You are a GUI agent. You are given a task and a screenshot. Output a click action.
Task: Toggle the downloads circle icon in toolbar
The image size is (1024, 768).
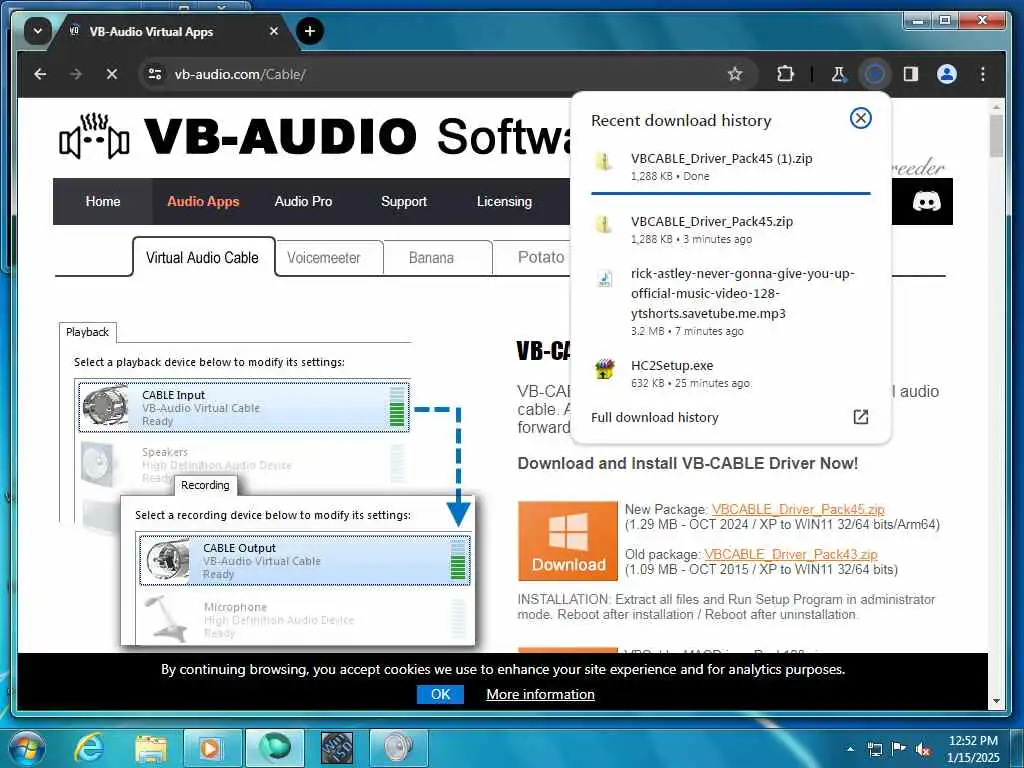[874, 74]
